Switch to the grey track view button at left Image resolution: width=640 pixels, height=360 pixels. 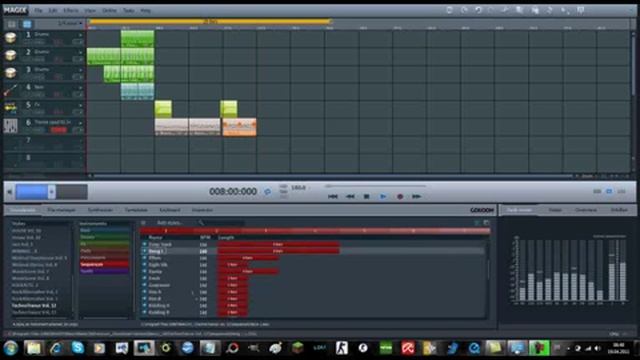pos(11,24)
